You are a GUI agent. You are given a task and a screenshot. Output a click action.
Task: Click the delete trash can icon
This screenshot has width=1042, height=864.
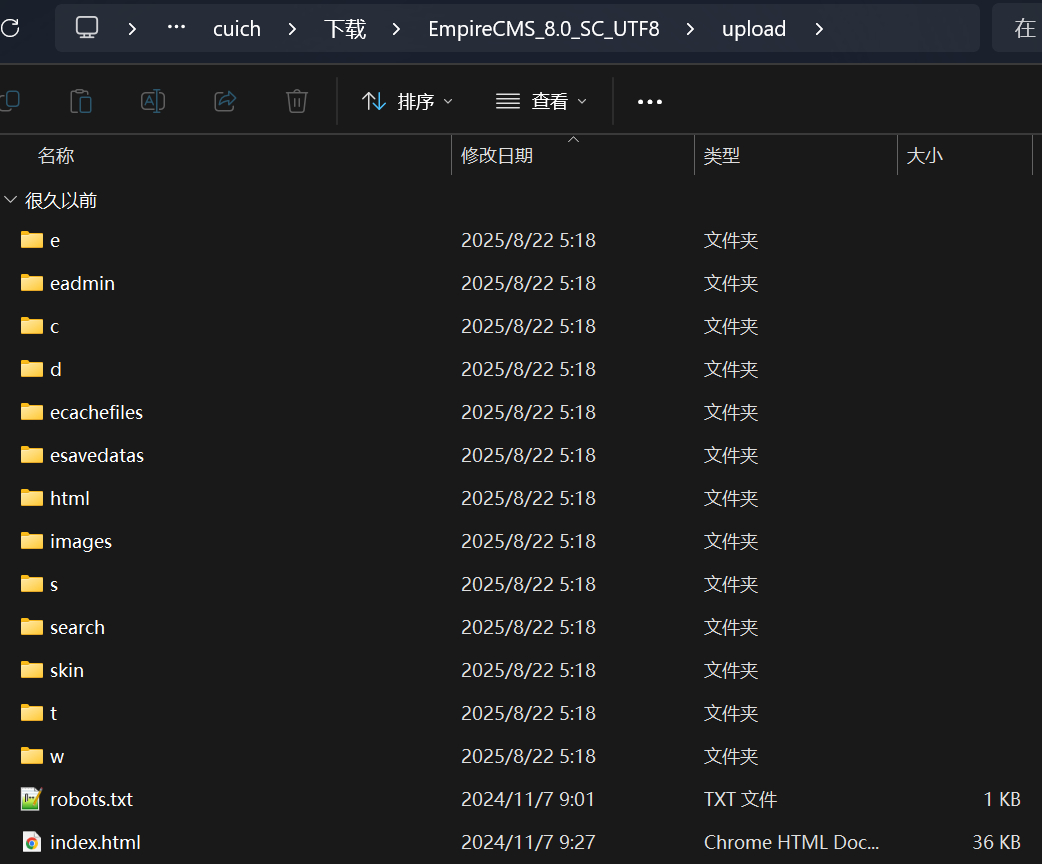click(296, 101)
